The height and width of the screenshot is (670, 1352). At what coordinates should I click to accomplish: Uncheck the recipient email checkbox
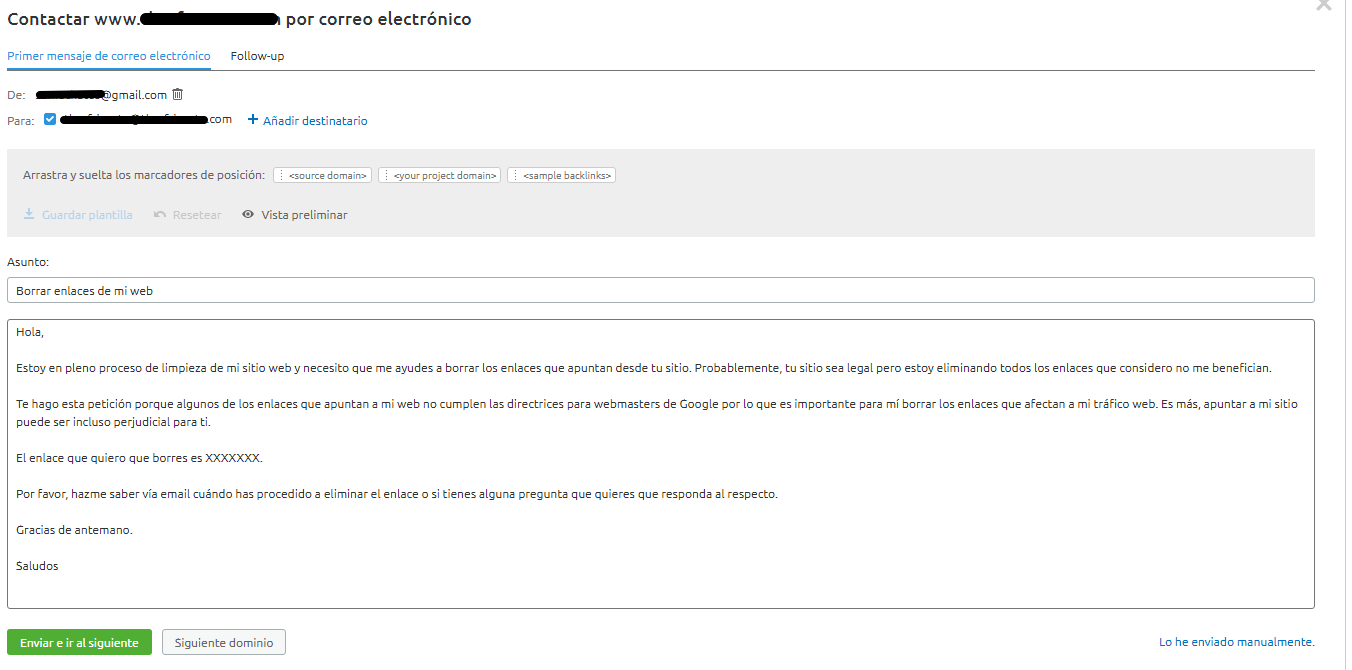(x=49, y=118)
